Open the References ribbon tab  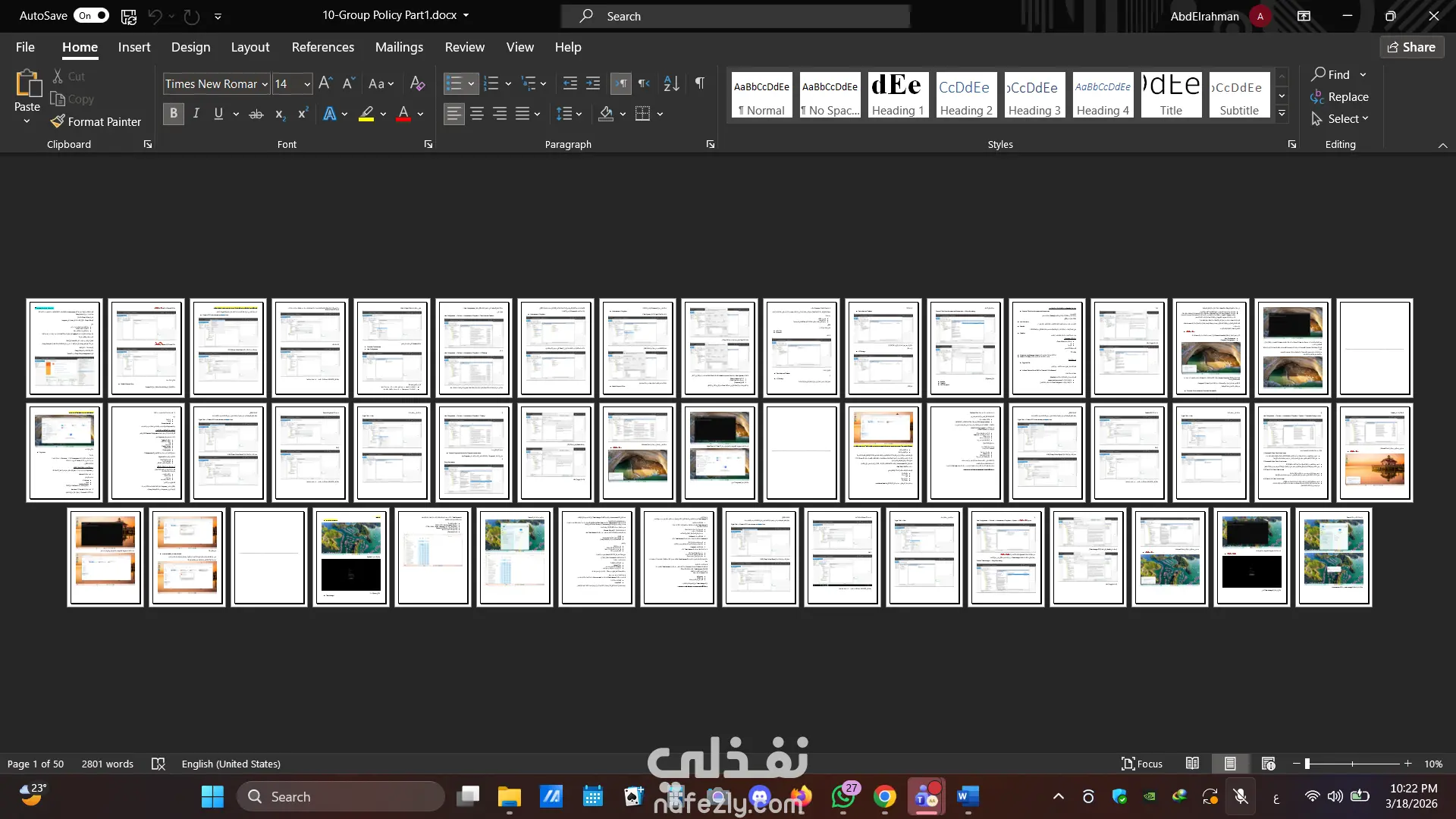[322, 47]
